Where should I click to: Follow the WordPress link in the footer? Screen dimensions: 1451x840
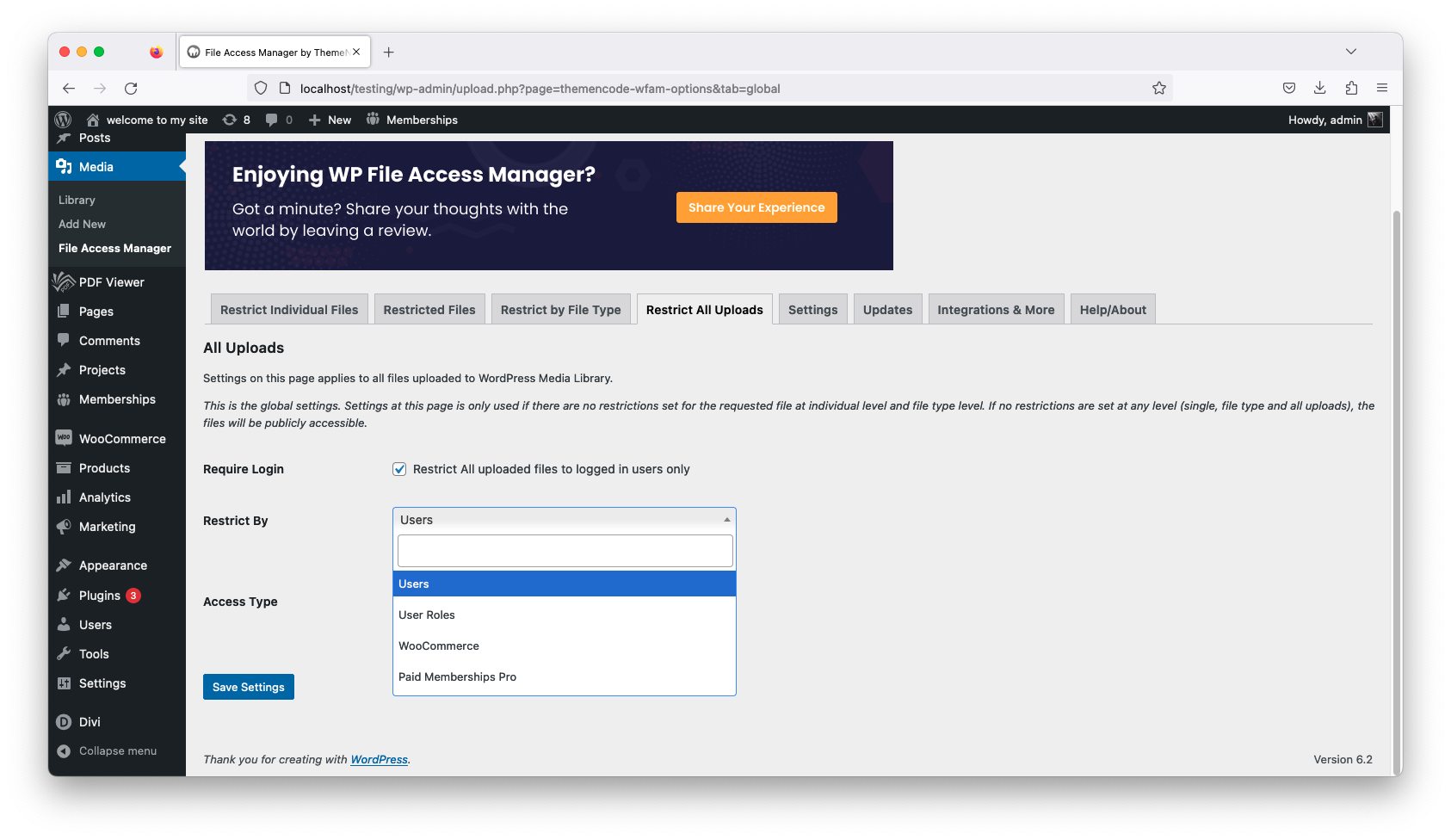[x=380, y=759]
